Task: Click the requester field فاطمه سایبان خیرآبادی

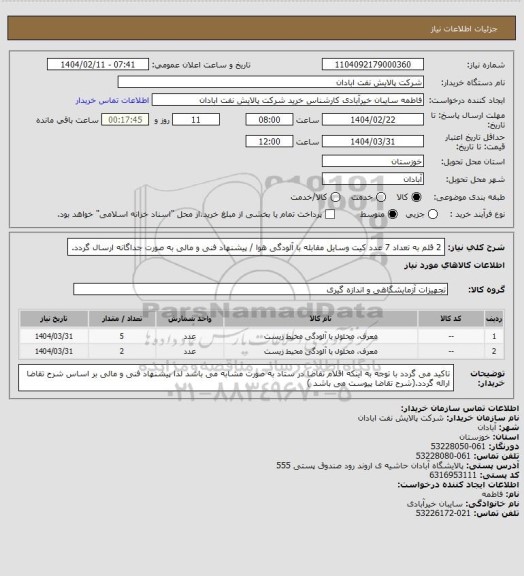Action: (x=288, y=100)
